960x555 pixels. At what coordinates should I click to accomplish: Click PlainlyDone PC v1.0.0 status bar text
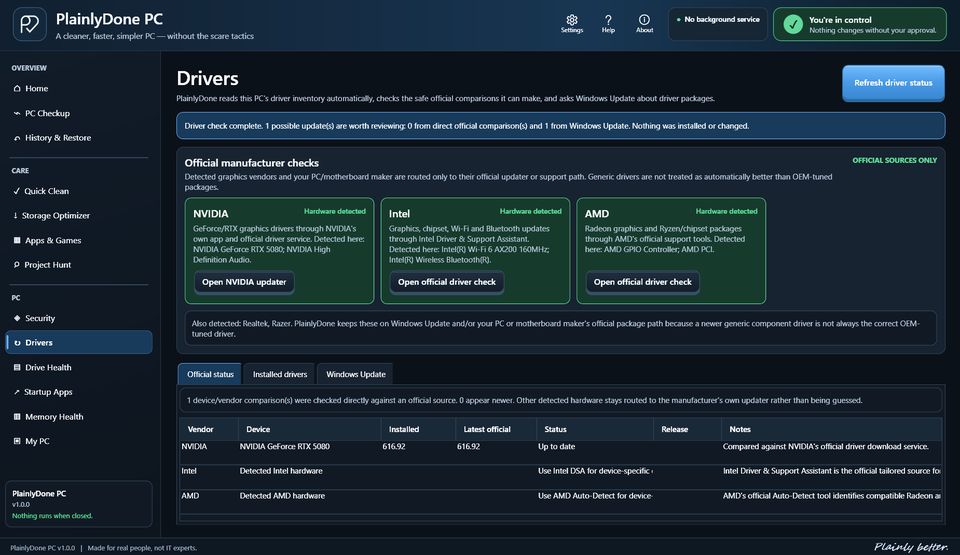(42, 548)
